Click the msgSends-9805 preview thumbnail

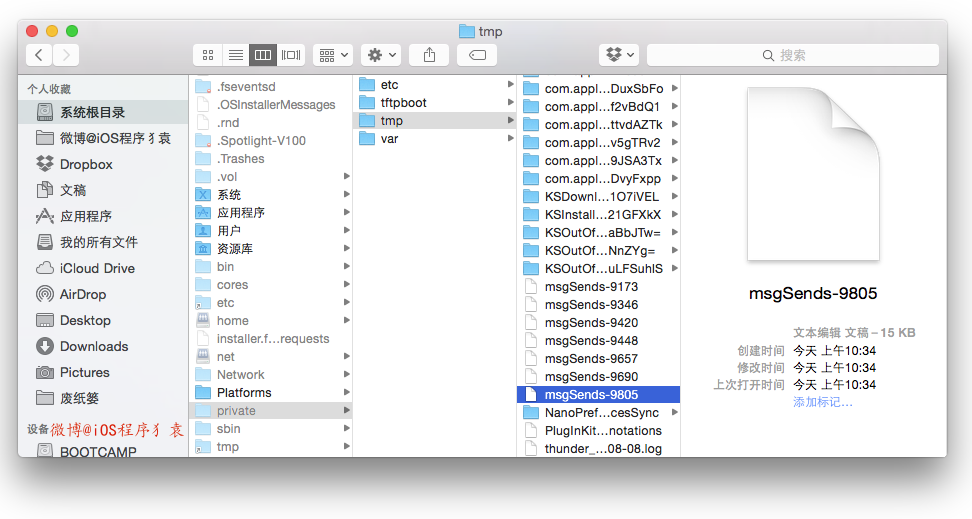813,174
